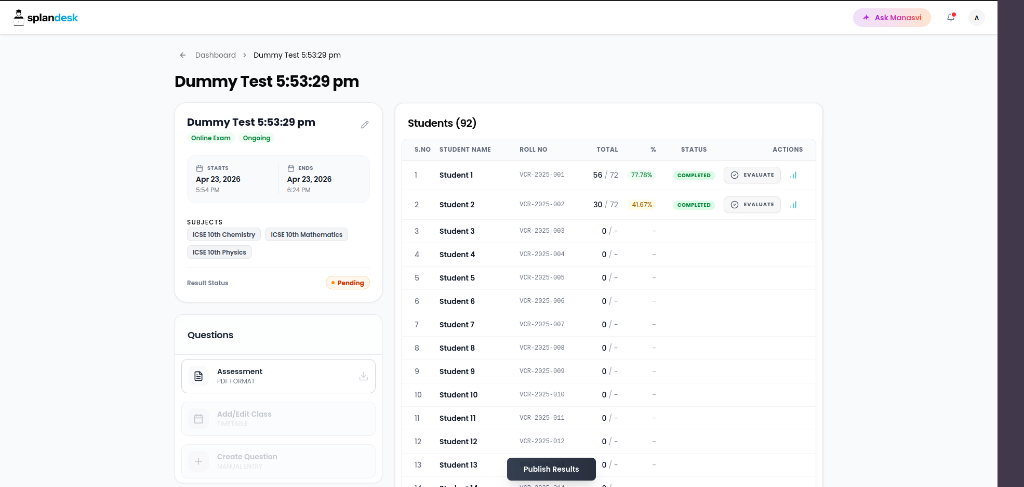Click Student 2's Completed status badge
The height and width of the screenshot is (487, 1024).
click(x=694, y=204)
